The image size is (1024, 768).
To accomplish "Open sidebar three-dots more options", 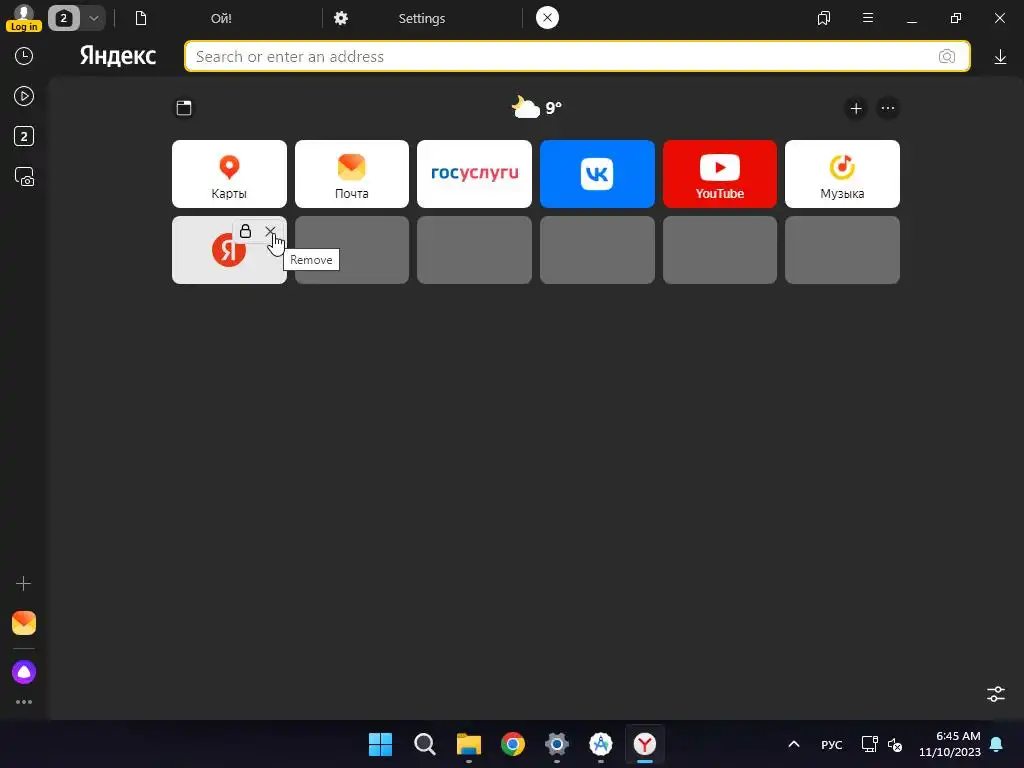I will [24, 702].
